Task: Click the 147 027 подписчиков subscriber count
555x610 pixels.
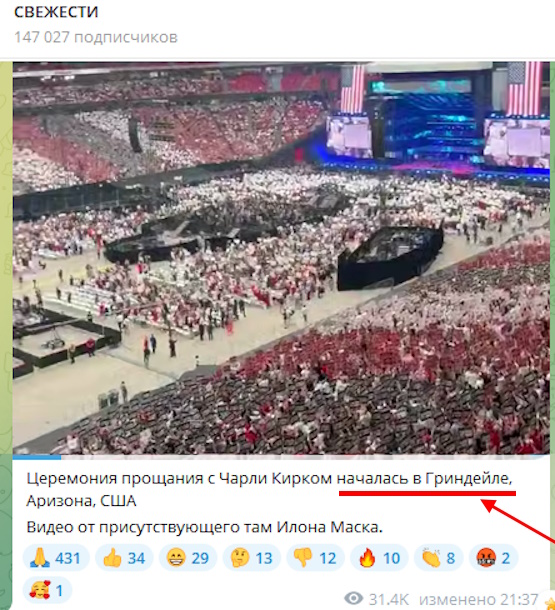Action: [96, 37]
